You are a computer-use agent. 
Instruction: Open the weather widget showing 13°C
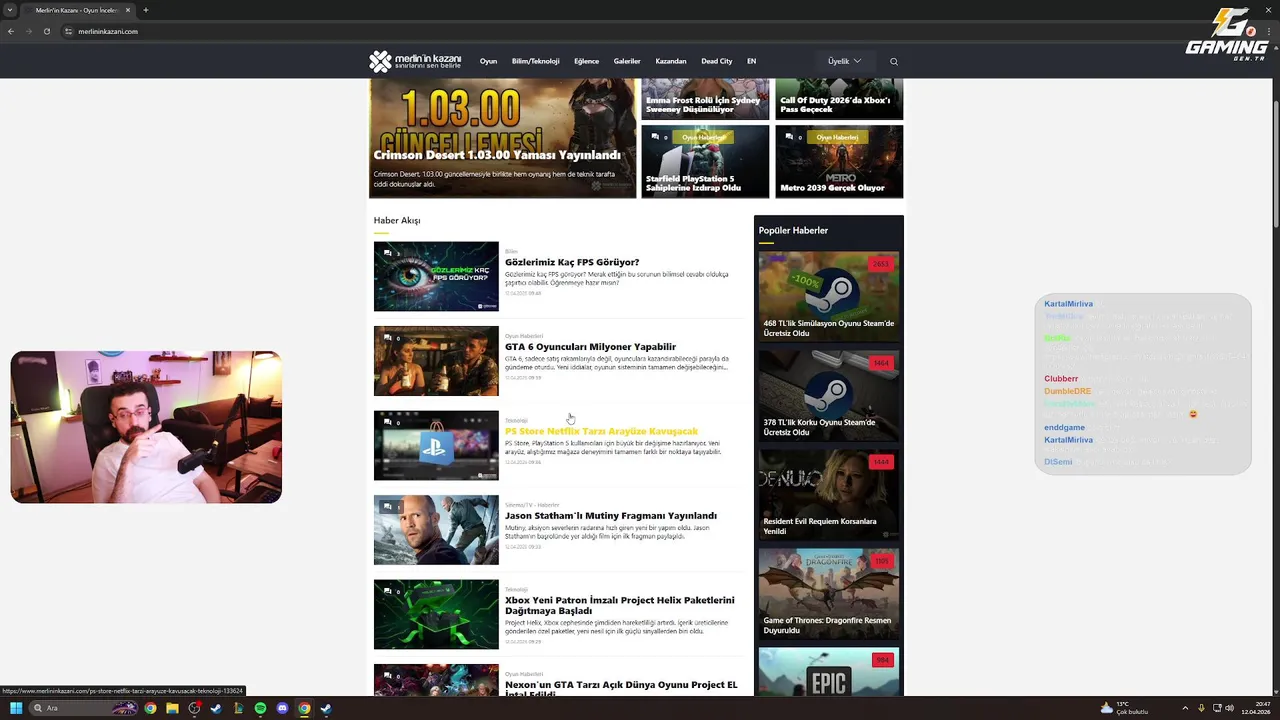[1124, 708]
